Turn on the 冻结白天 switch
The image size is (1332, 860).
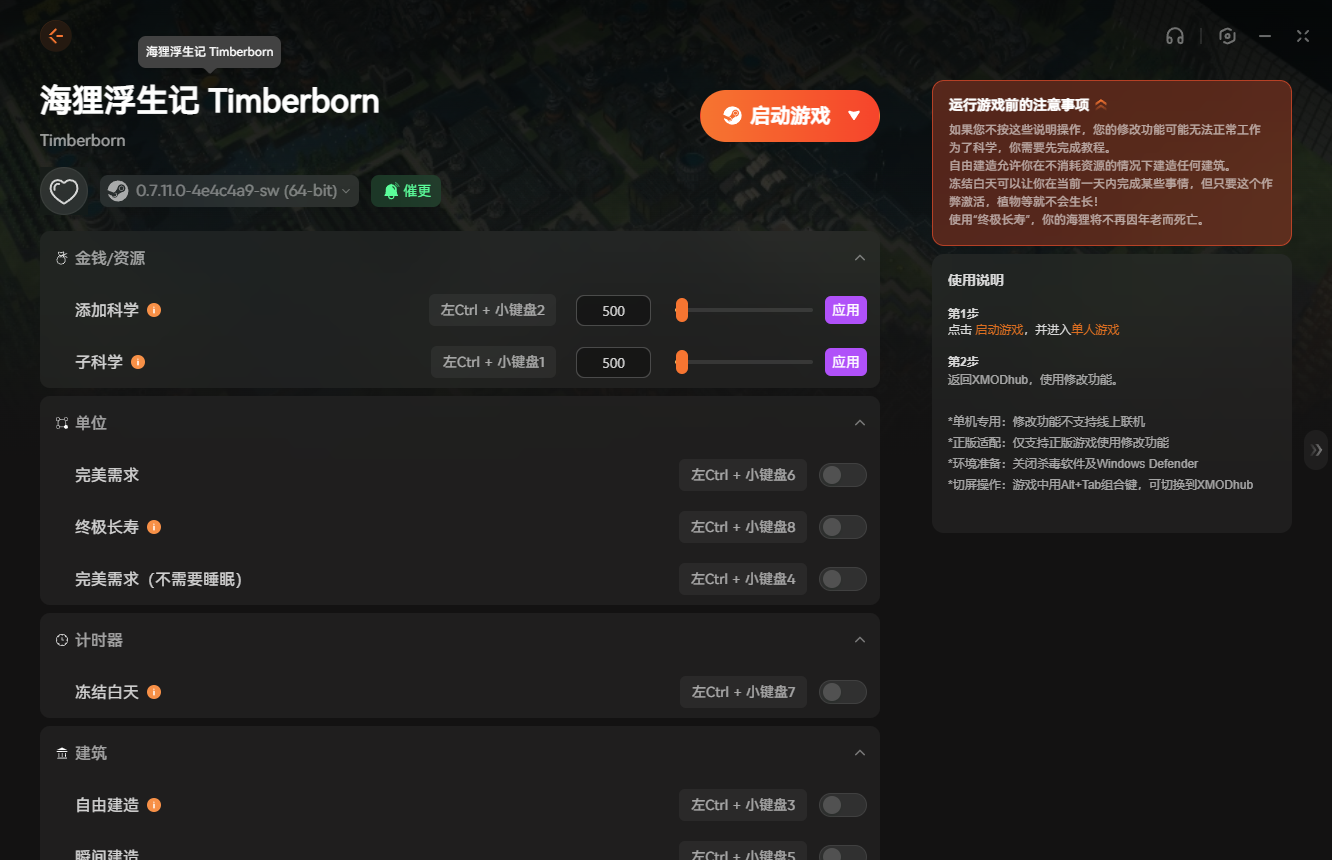(x=842, y=691)
